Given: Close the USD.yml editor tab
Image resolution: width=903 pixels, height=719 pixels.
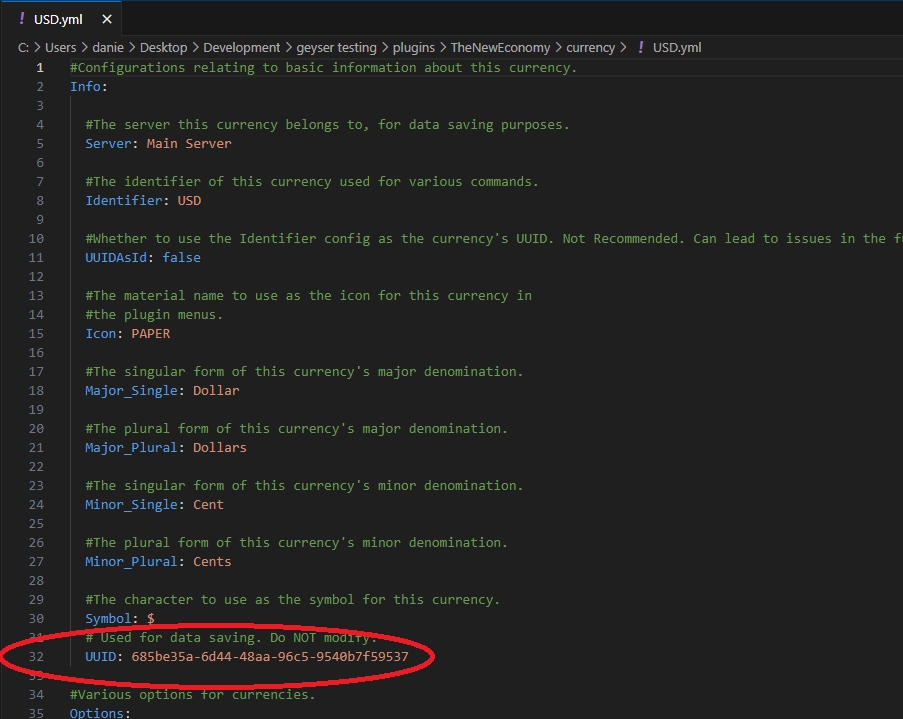Looking at the screenshot, I should (107, 19).
